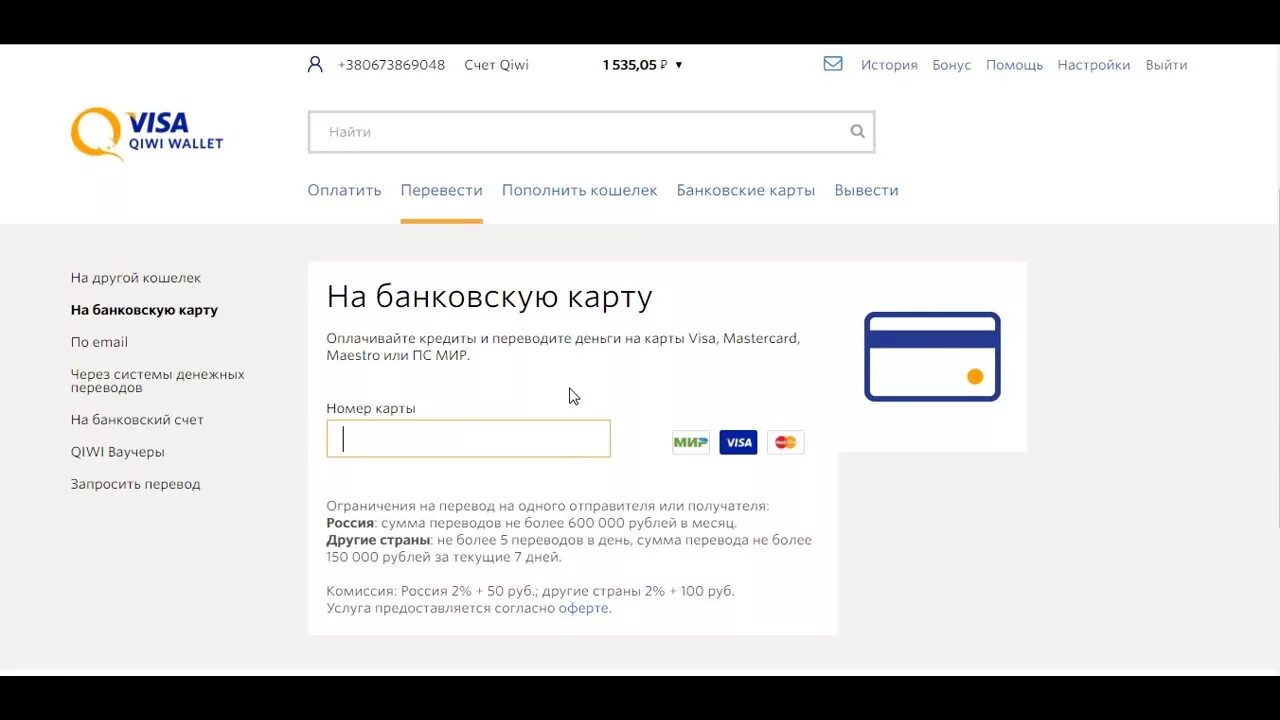
Task: Click Выйти to log out
Action: pyautogui.click(x=1166, y=64)
